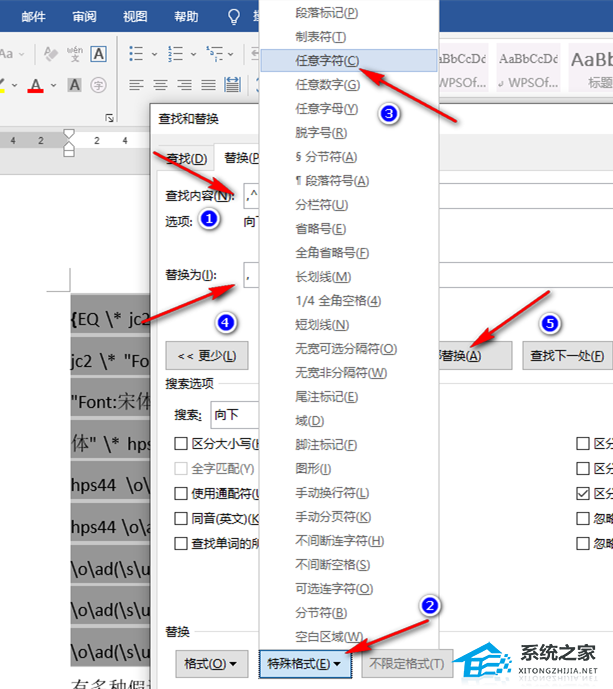
Task: Click the numbered list icon
Action: 175,55
